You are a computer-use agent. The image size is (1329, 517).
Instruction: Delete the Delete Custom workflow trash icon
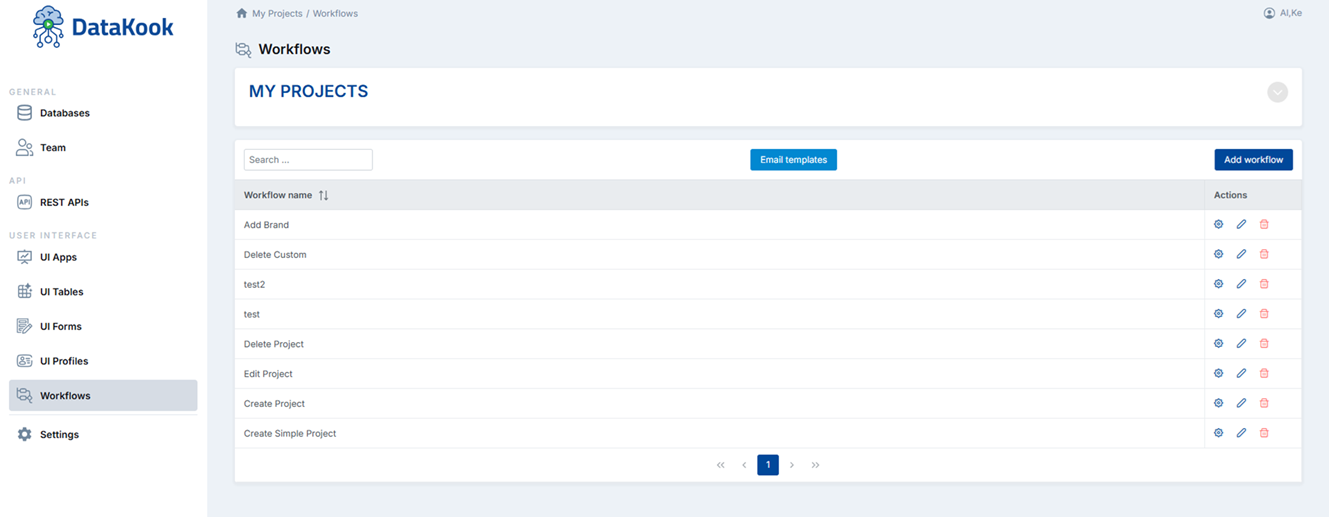tap(1264, 254)
